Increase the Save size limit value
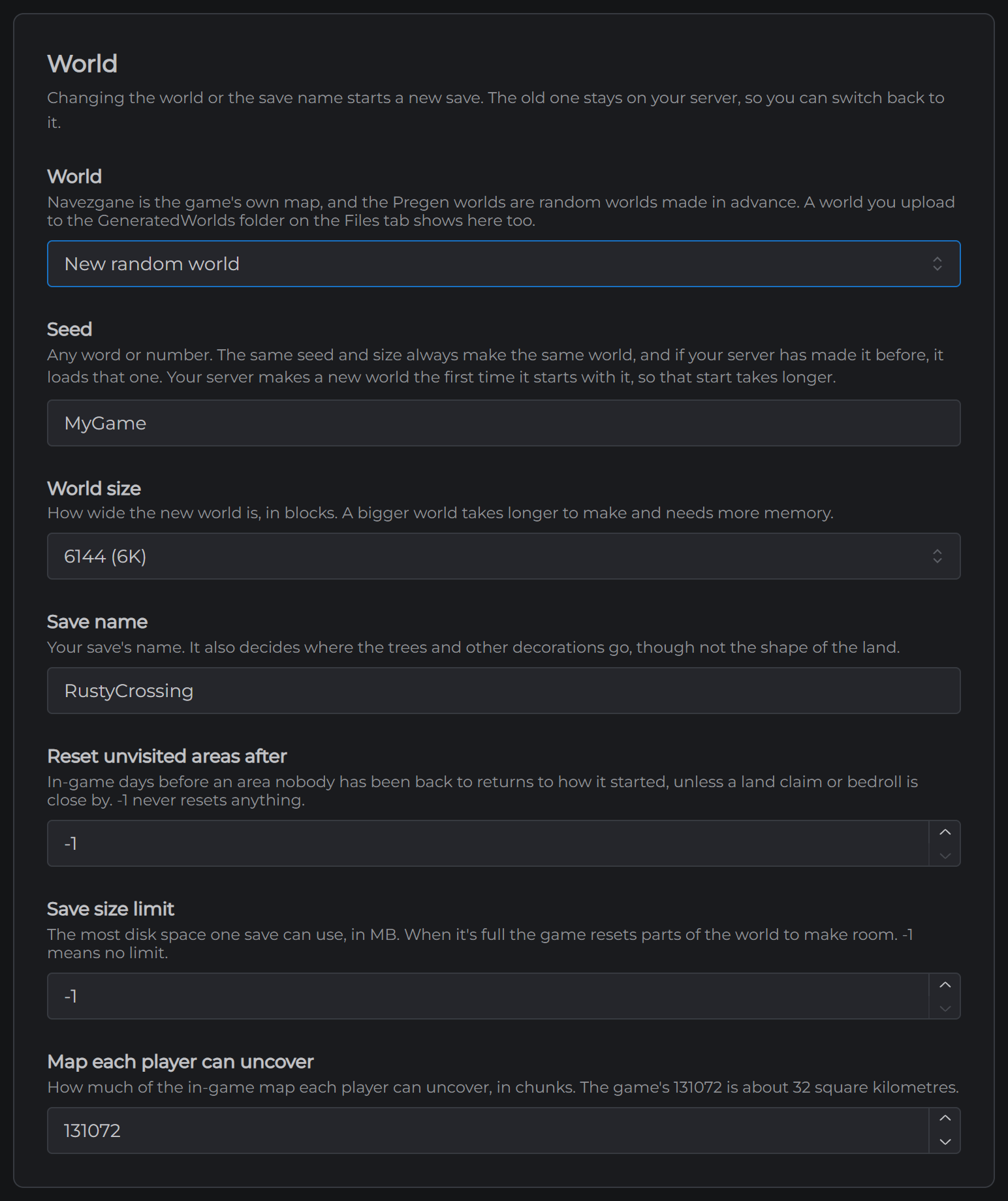 tap(945, 985)
